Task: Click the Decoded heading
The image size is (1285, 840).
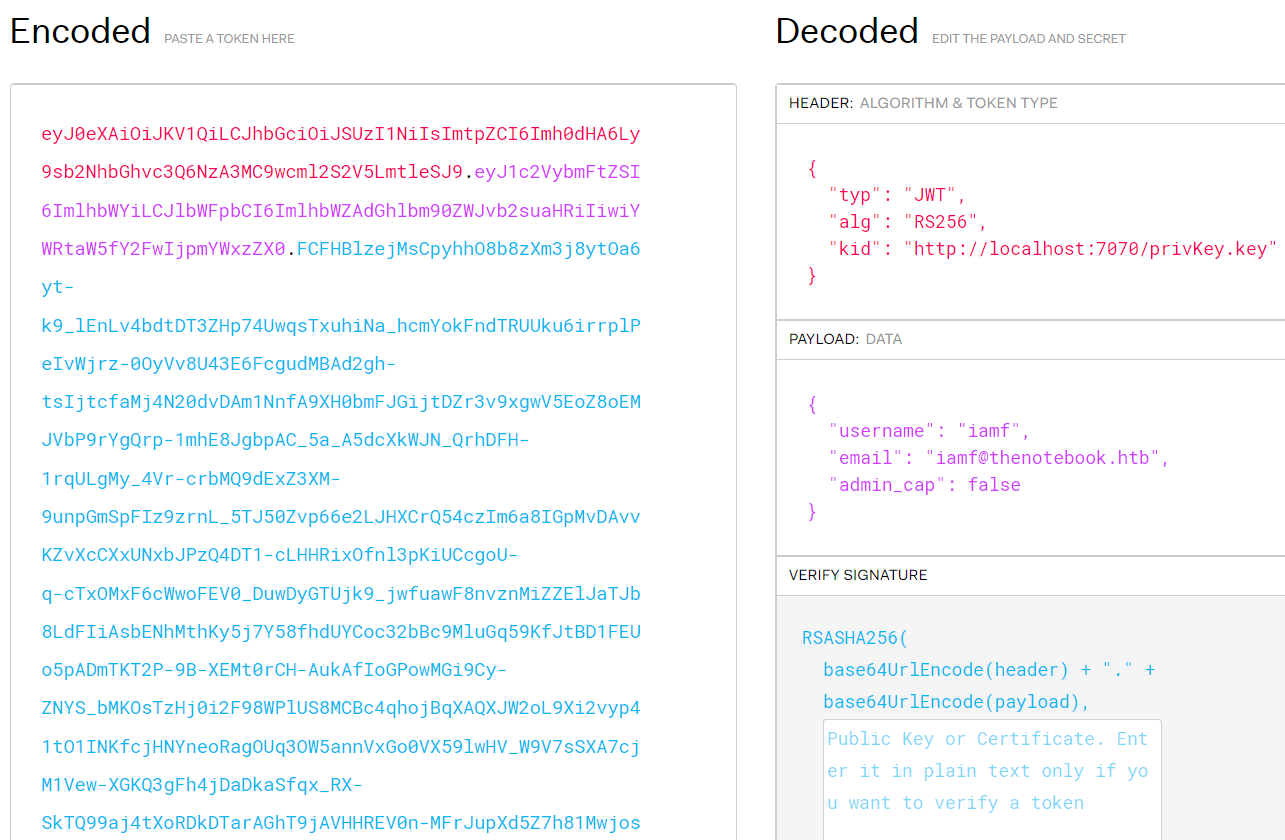Action: (846, 31)
